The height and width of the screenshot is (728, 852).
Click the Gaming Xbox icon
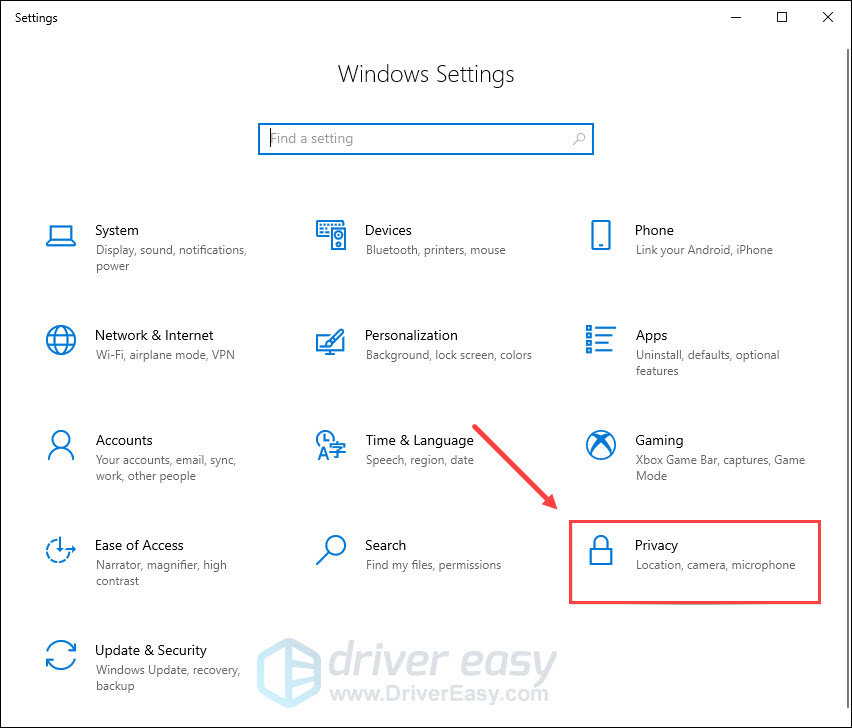click(600, 445)
